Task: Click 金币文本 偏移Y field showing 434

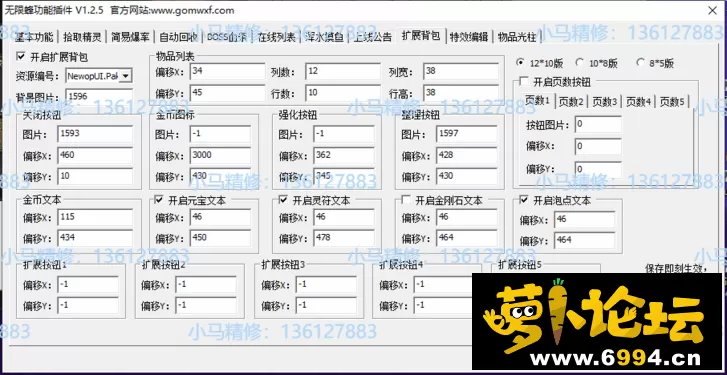Action: 95,238
